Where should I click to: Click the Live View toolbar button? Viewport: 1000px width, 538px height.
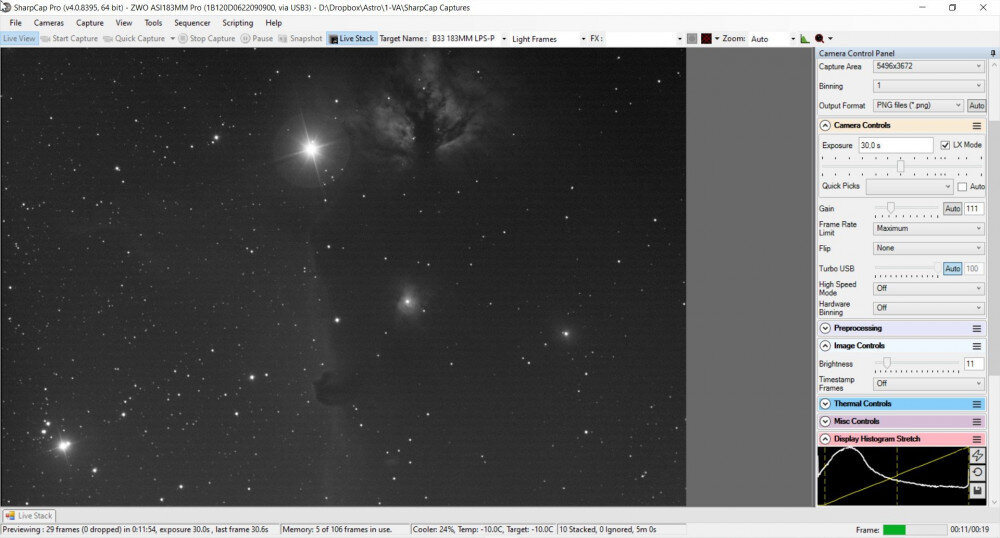(19, 38)
